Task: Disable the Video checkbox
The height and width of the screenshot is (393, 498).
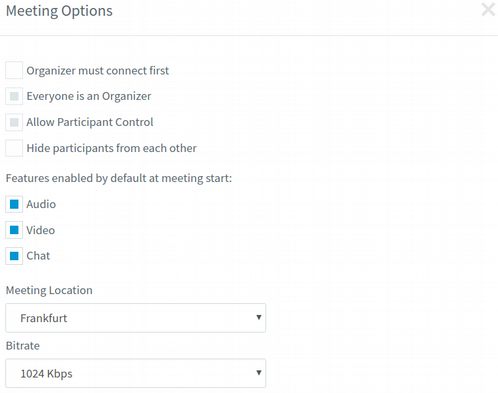Action: tap(14, 230)
